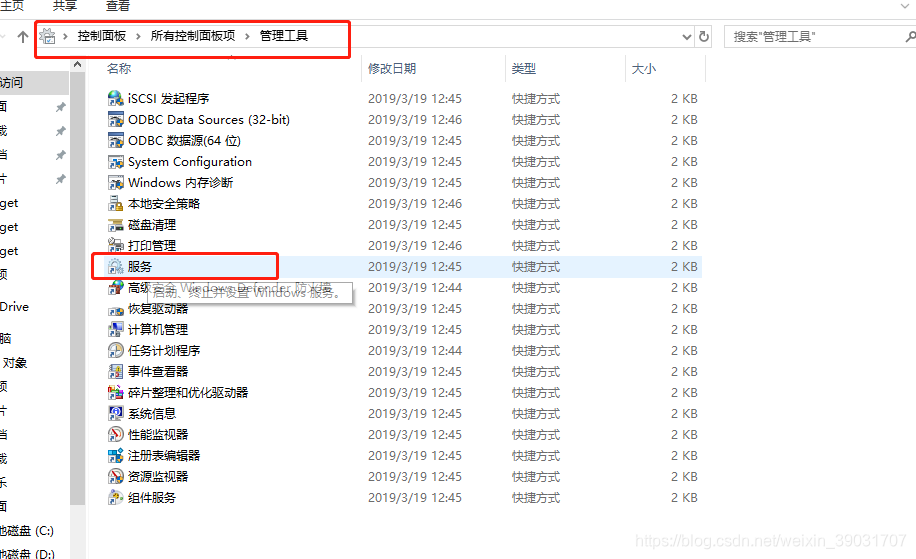The width and height of the screenshot is (916, 559).
Task: Open the iSCSI 发起程序 shortcut icon
Action: 116,98
